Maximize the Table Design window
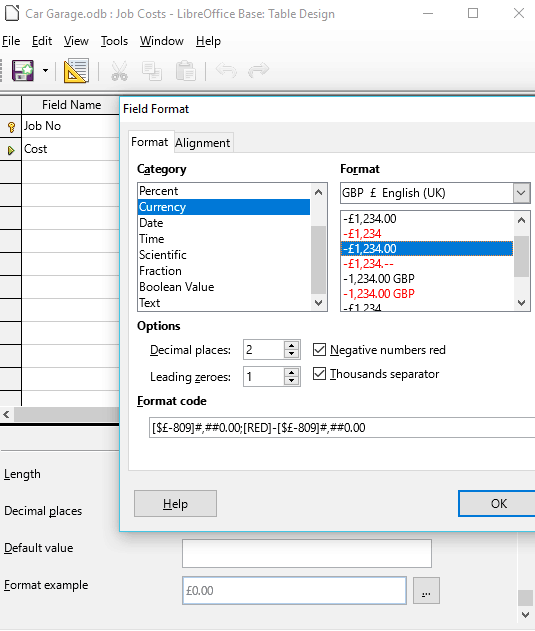Viewport: 535px width, 631px height. pyautogui.click(x=473, y=13)
